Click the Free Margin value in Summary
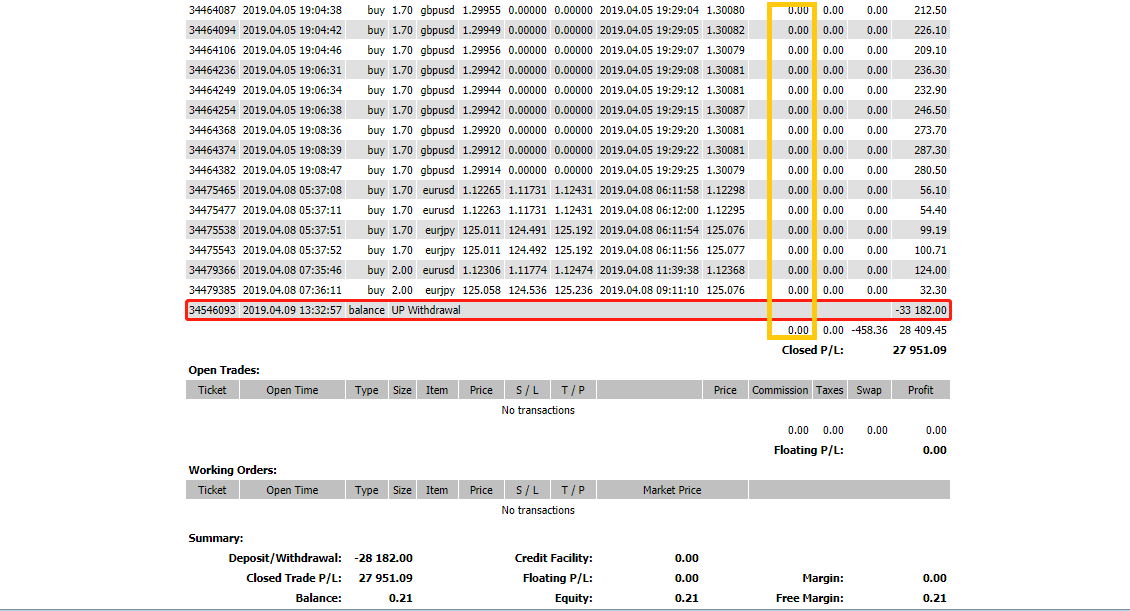1130x611 pixels. point(934,598)
